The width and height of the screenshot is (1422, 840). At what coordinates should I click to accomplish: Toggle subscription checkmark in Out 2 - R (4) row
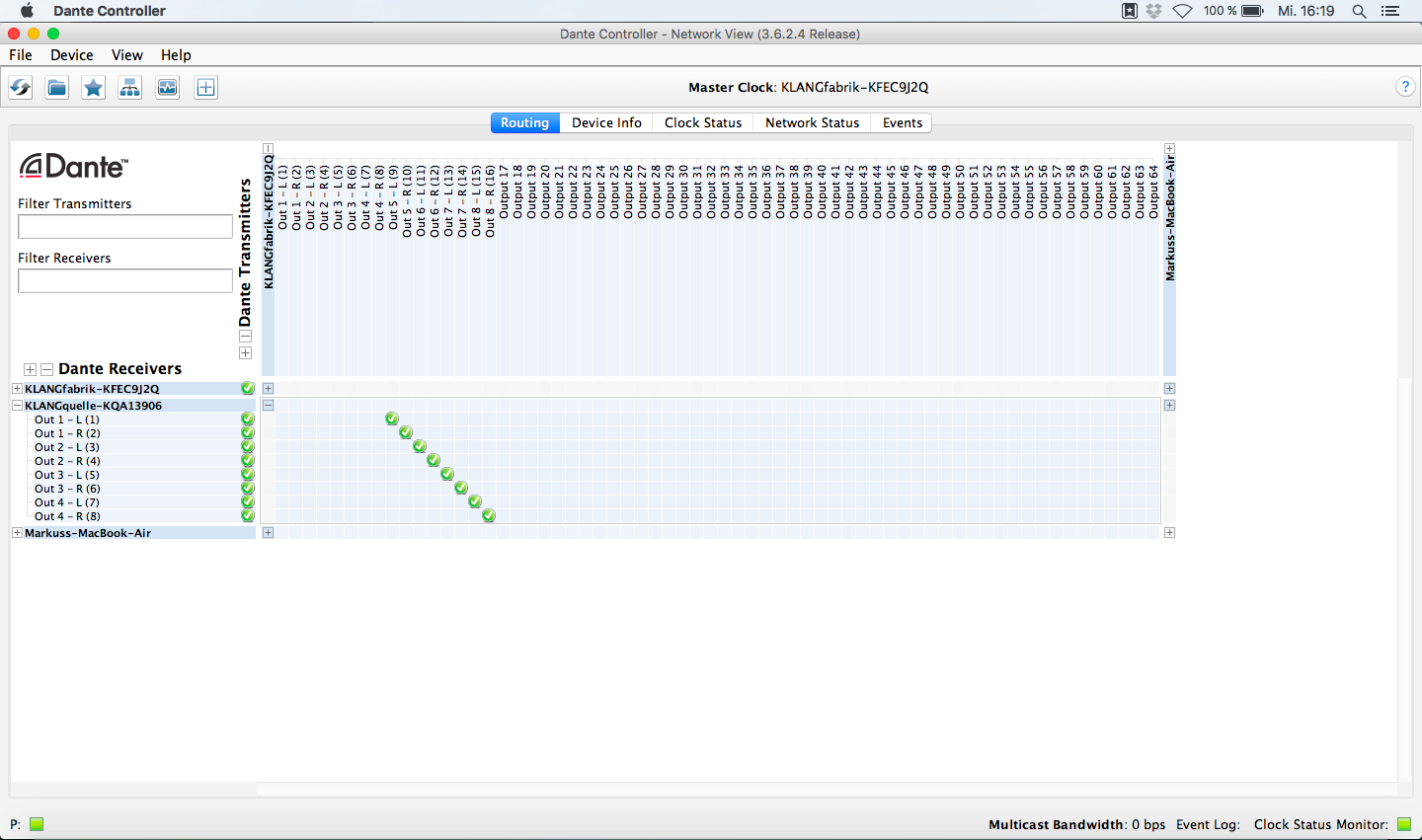pos(434,460)
